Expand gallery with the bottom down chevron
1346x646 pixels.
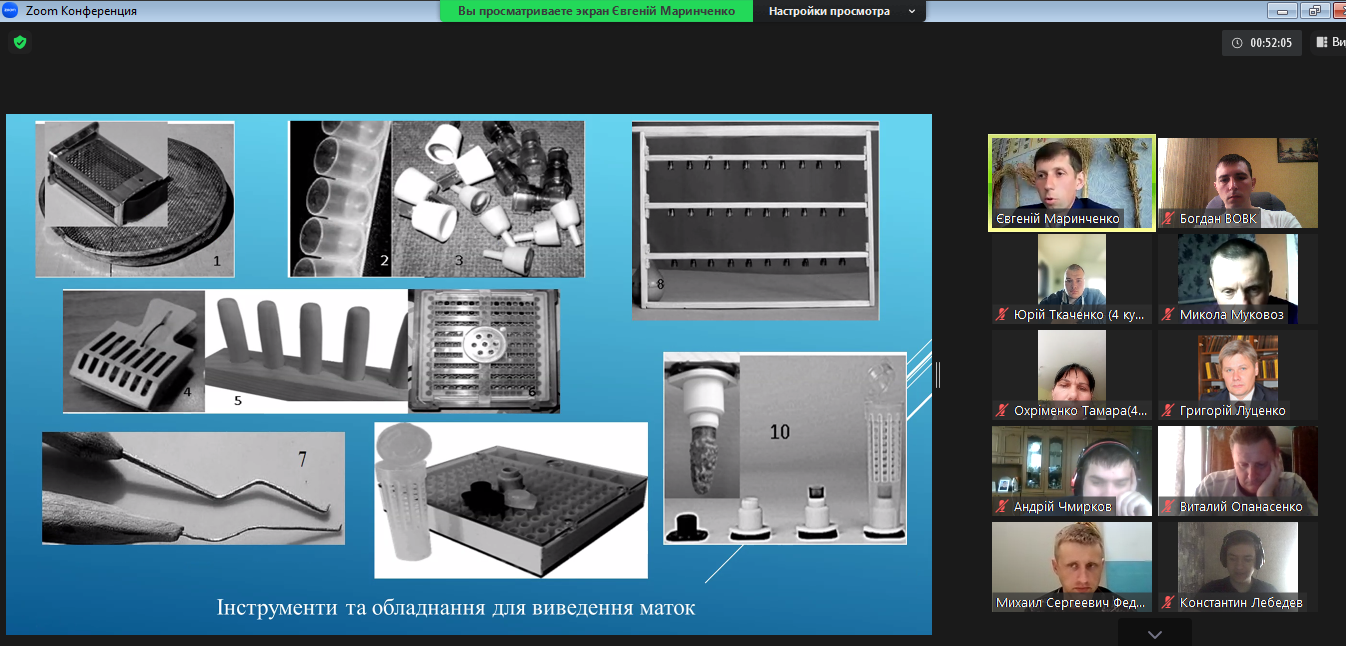[1154, 634]
